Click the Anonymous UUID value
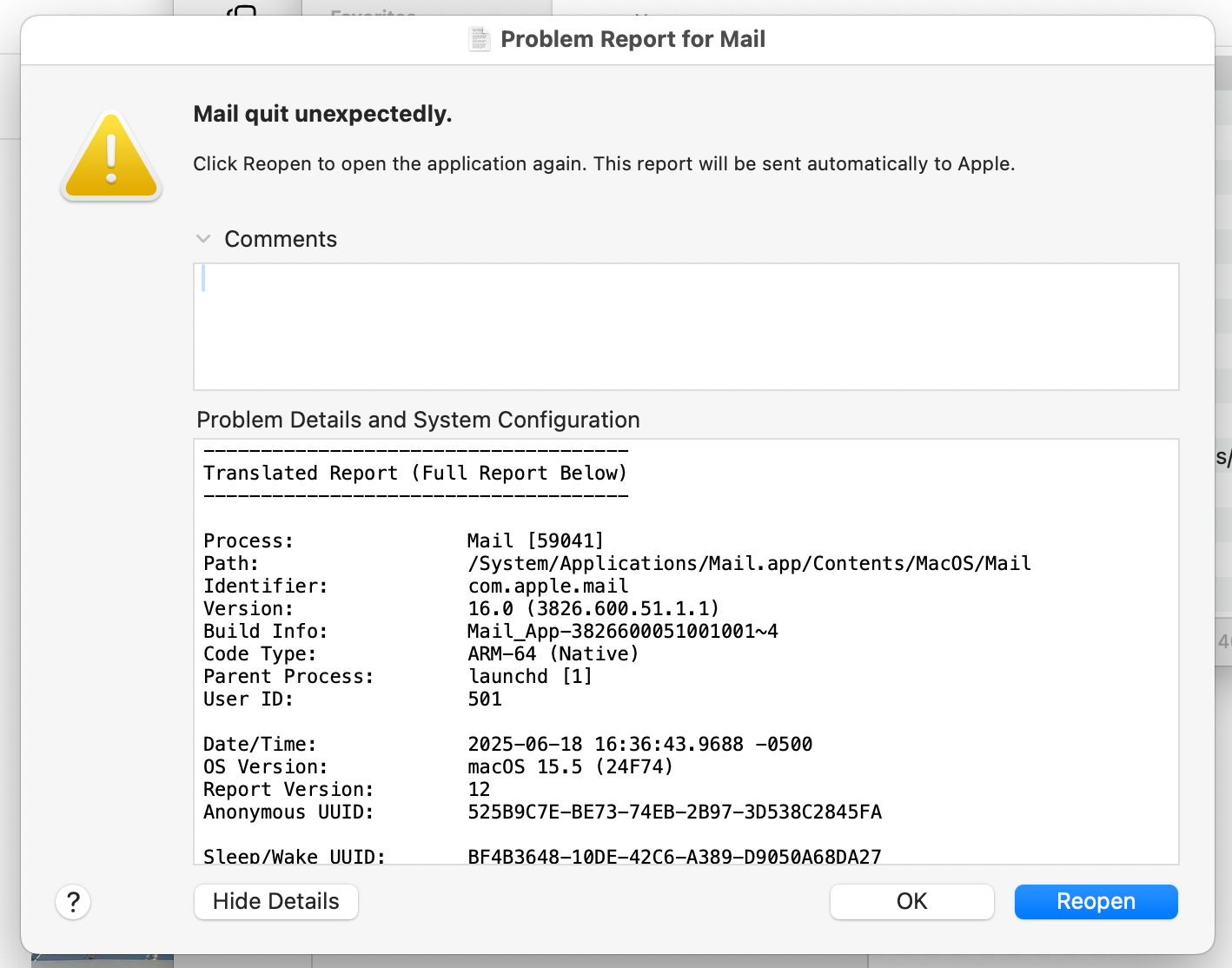 674,812
